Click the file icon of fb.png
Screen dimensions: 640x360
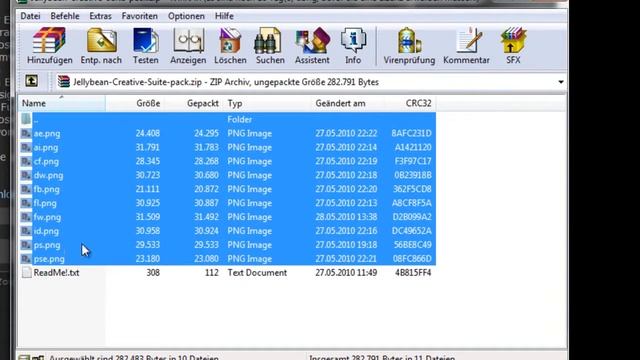point(26,189)
